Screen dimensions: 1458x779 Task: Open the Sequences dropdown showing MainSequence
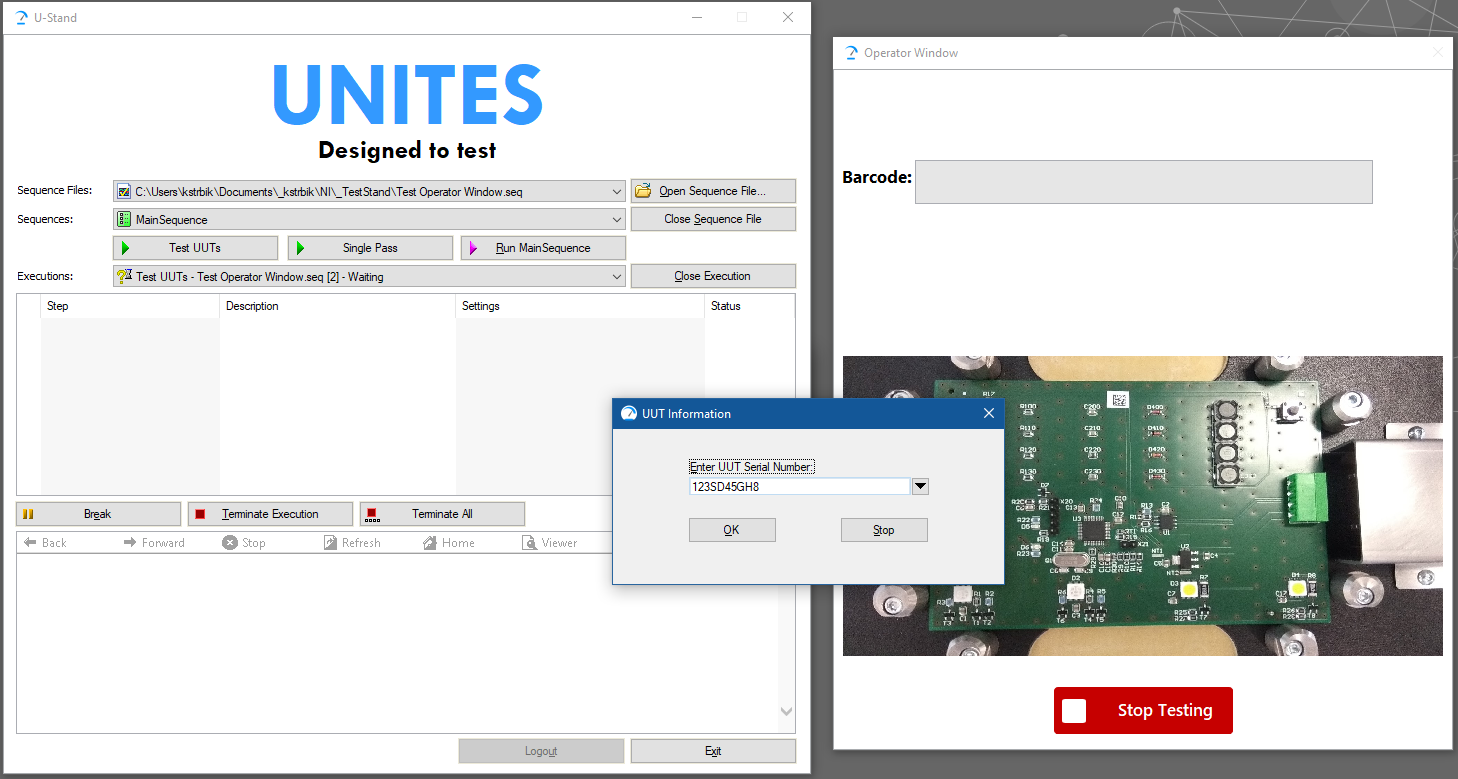[x=616, y=218]
